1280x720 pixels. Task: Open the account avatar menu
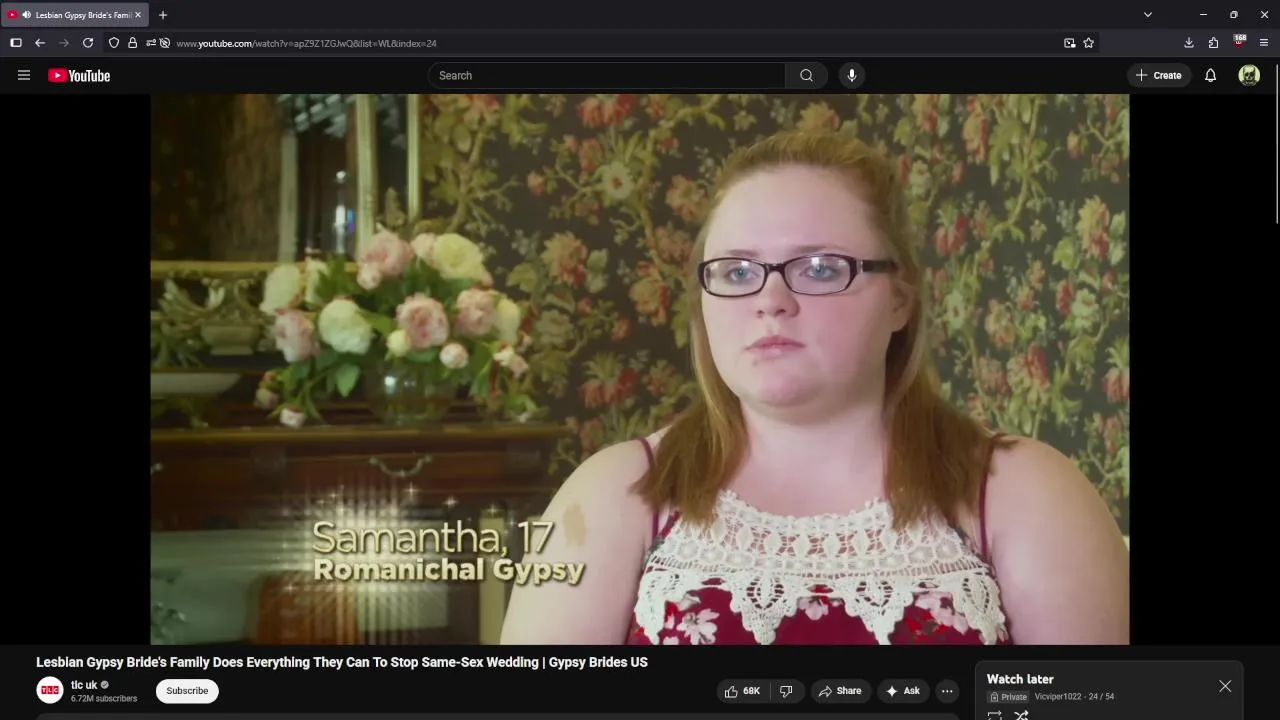[1249, 75]
